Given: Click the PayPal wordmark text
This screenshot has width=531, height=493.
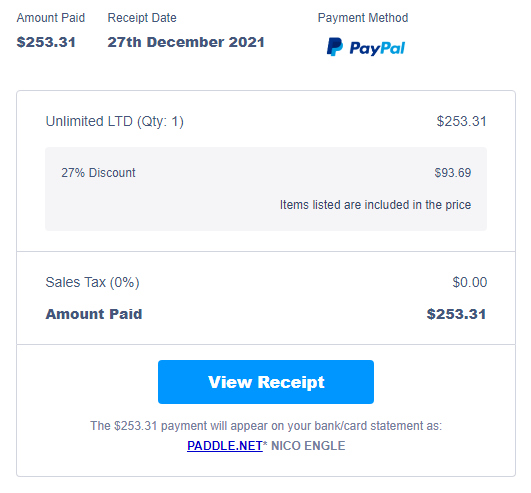Looking at the screenshot, I should pos(377,48).
